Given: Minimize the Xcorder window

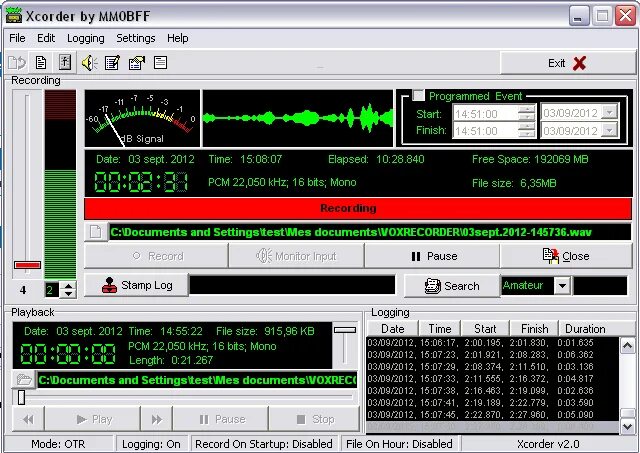Looking at the screenshot, I should [578, 17].
